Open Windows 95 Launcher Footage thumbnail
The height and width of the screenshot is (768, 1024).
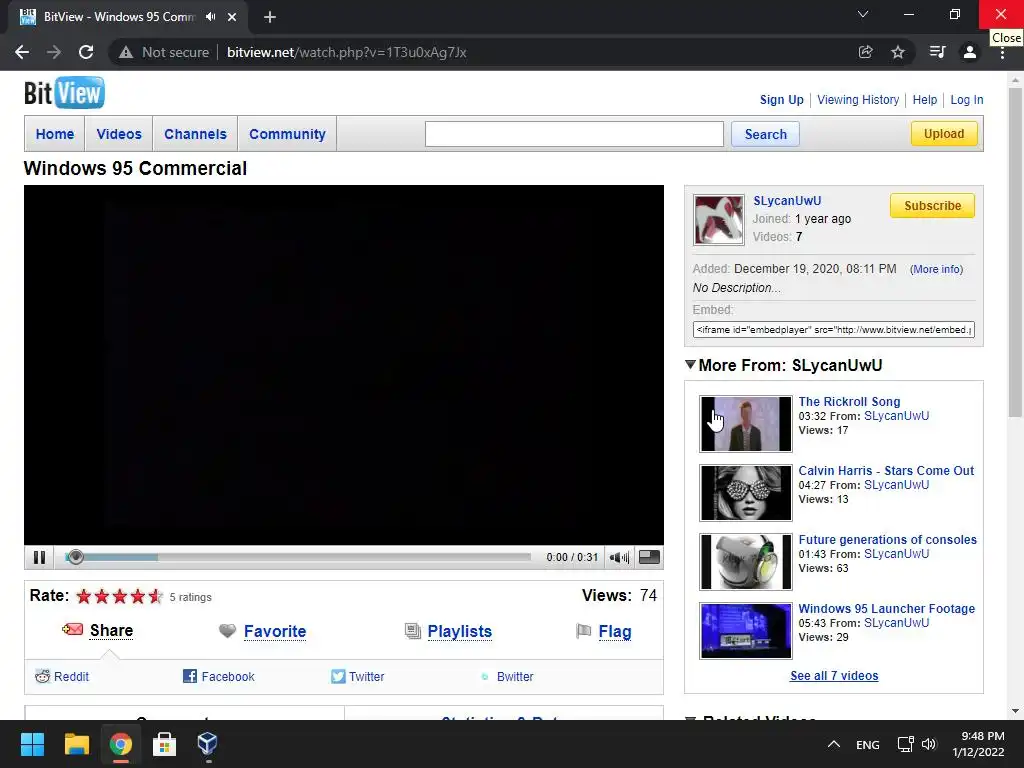coord(746,631)
